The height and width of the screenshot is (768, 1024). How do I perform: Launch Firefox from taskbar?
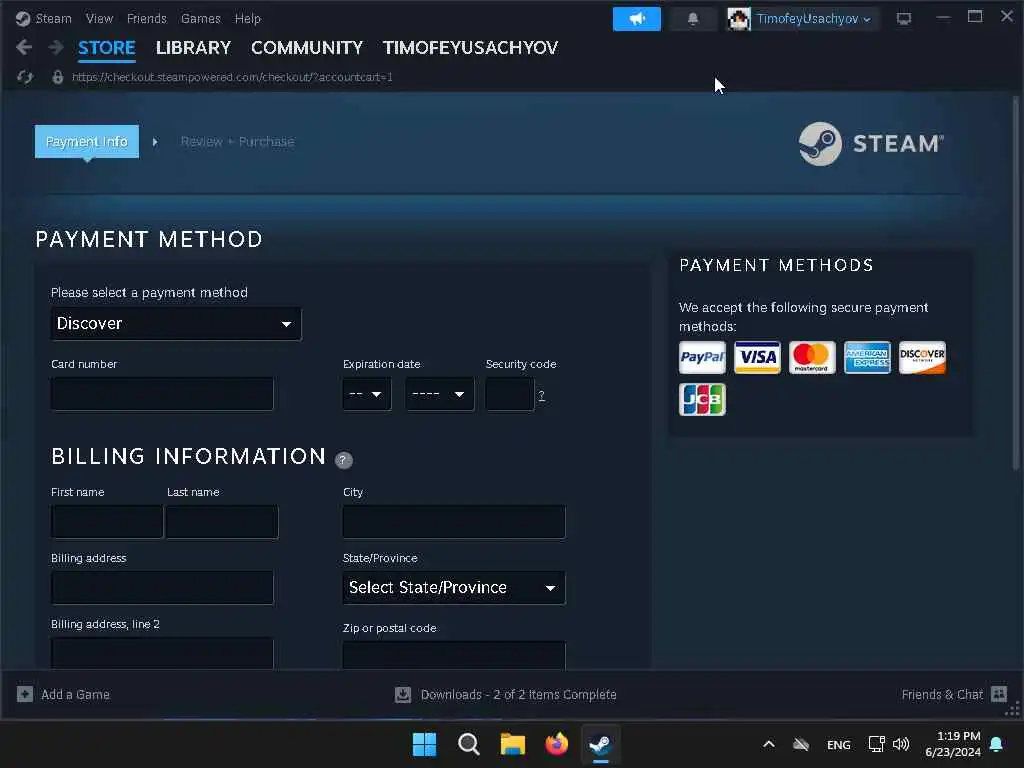[x=556, y=744]
